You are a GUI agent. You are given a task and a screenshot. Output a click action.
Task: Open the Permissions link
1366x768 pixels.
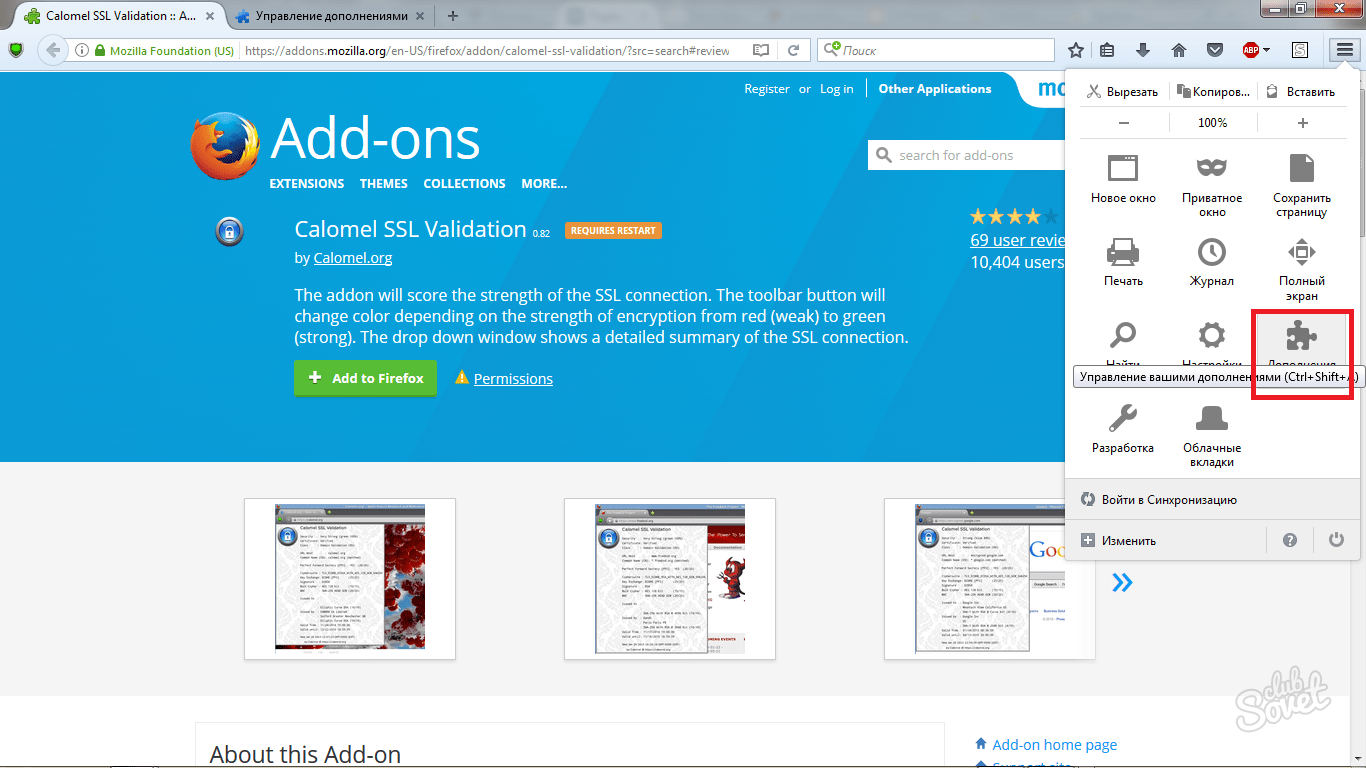(513, 379)
